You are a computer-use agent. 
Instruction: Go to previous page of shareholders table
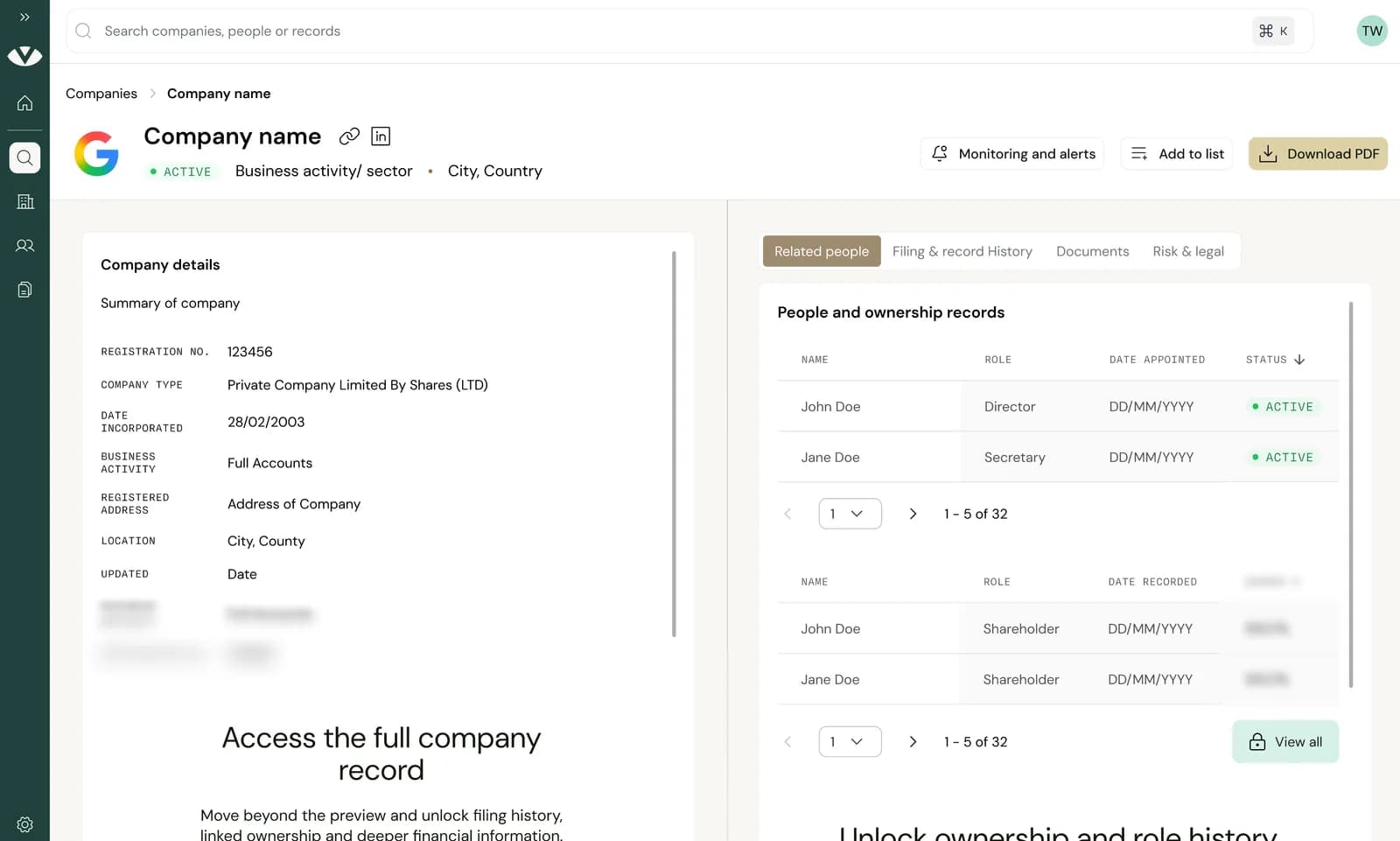tap(787, 742)
